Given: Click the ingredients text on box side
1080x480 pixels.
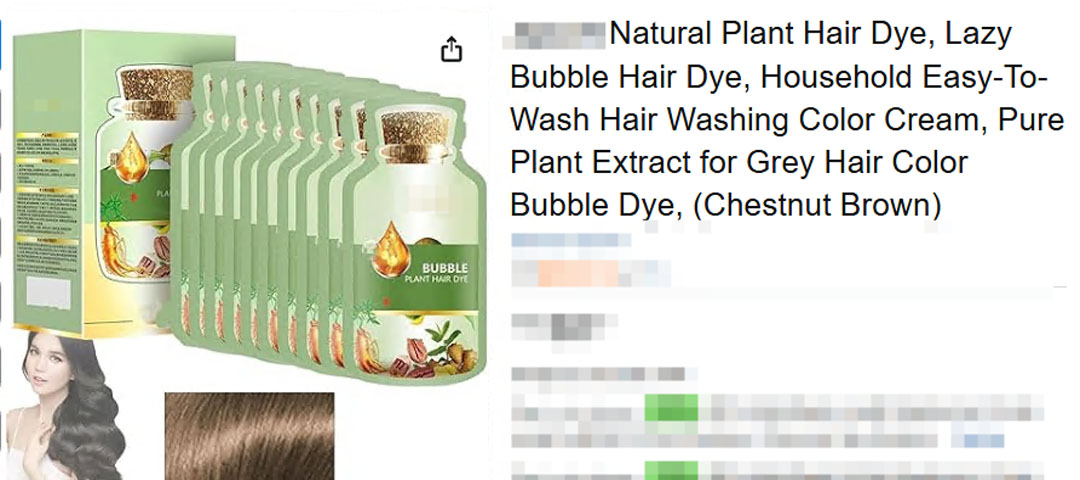Looking at the screenshot, I should coord(48,199).
